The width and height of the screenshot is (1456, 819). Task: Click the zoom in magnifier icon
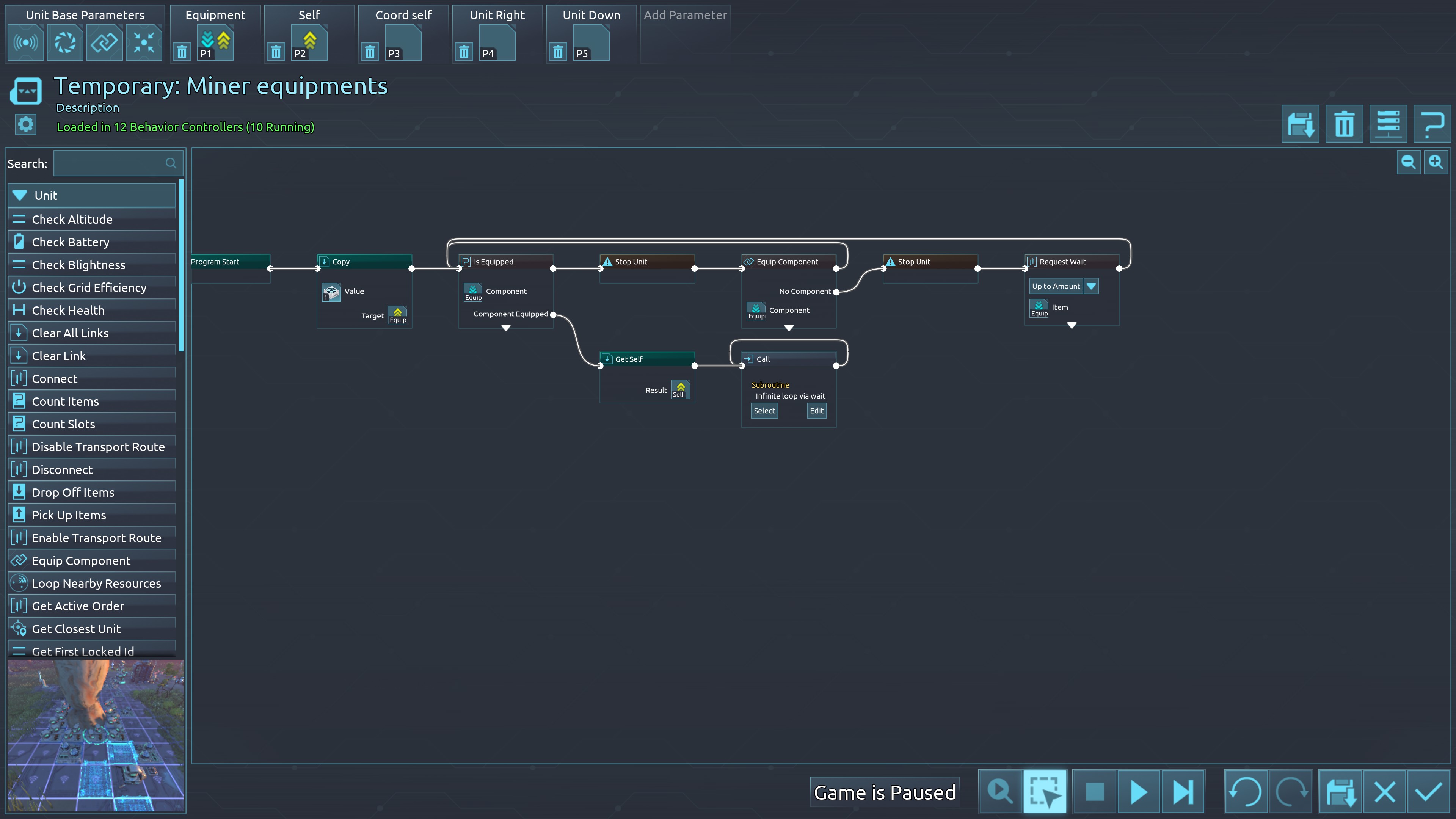[x=1436, y=163]
